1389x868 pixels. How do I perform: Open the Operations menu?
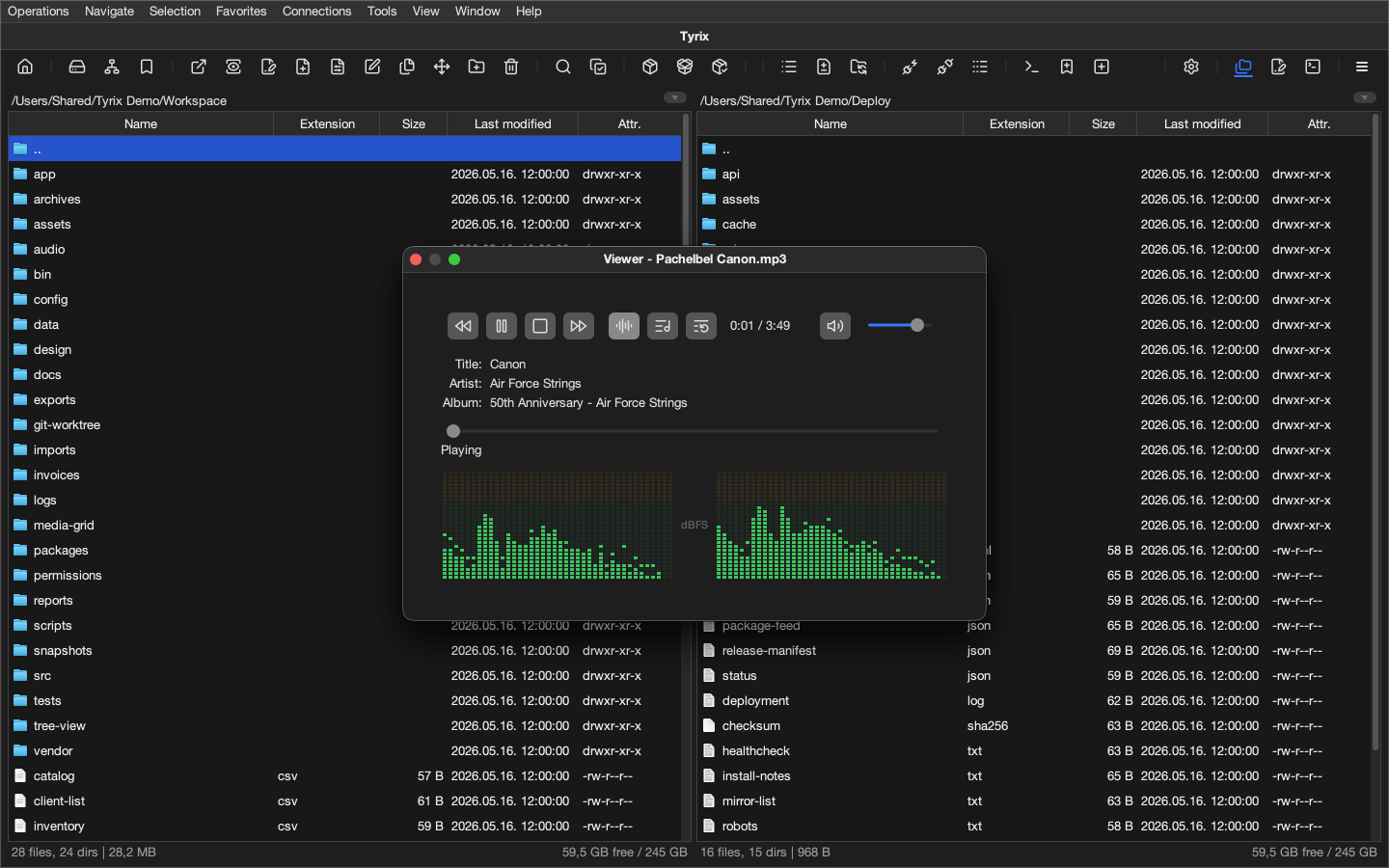(39, 12)
